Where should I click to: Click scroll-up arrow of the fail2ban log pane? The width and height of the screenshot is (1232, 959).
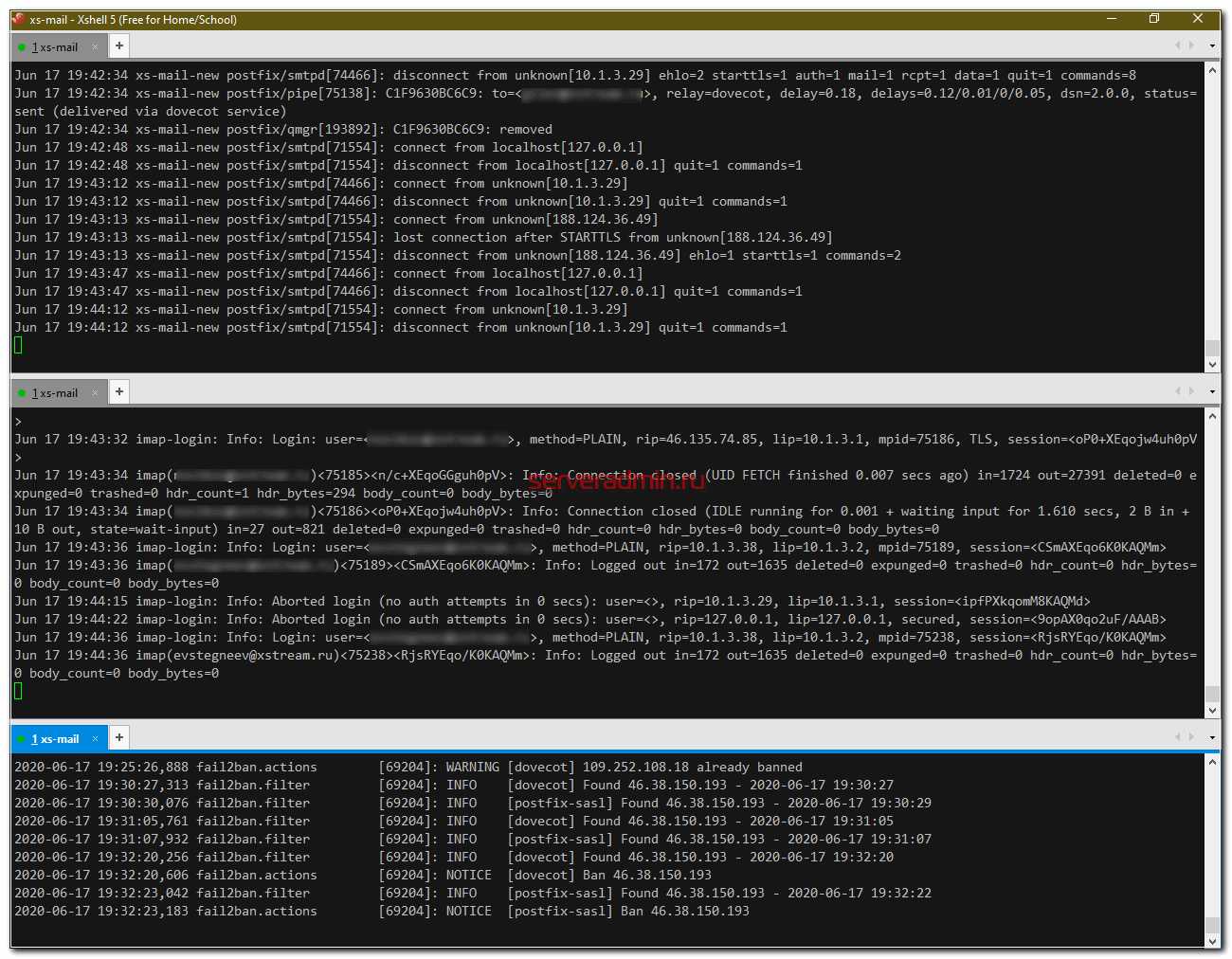[x=1212, y=762]
